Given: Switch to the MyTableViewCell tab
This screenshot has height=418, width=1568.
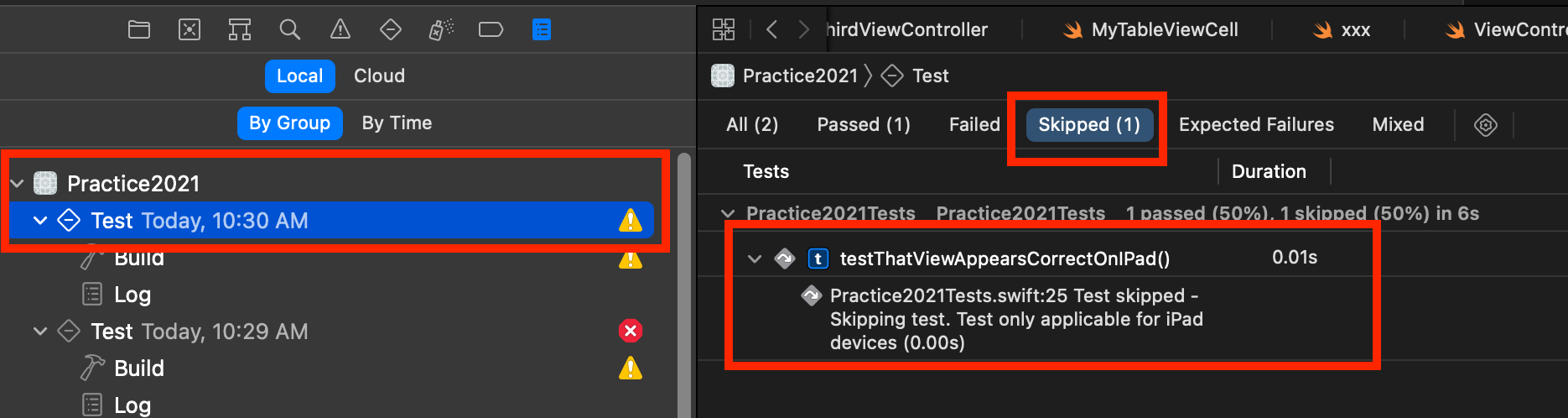Looking at the screenshot, I should click(1150, 30).
